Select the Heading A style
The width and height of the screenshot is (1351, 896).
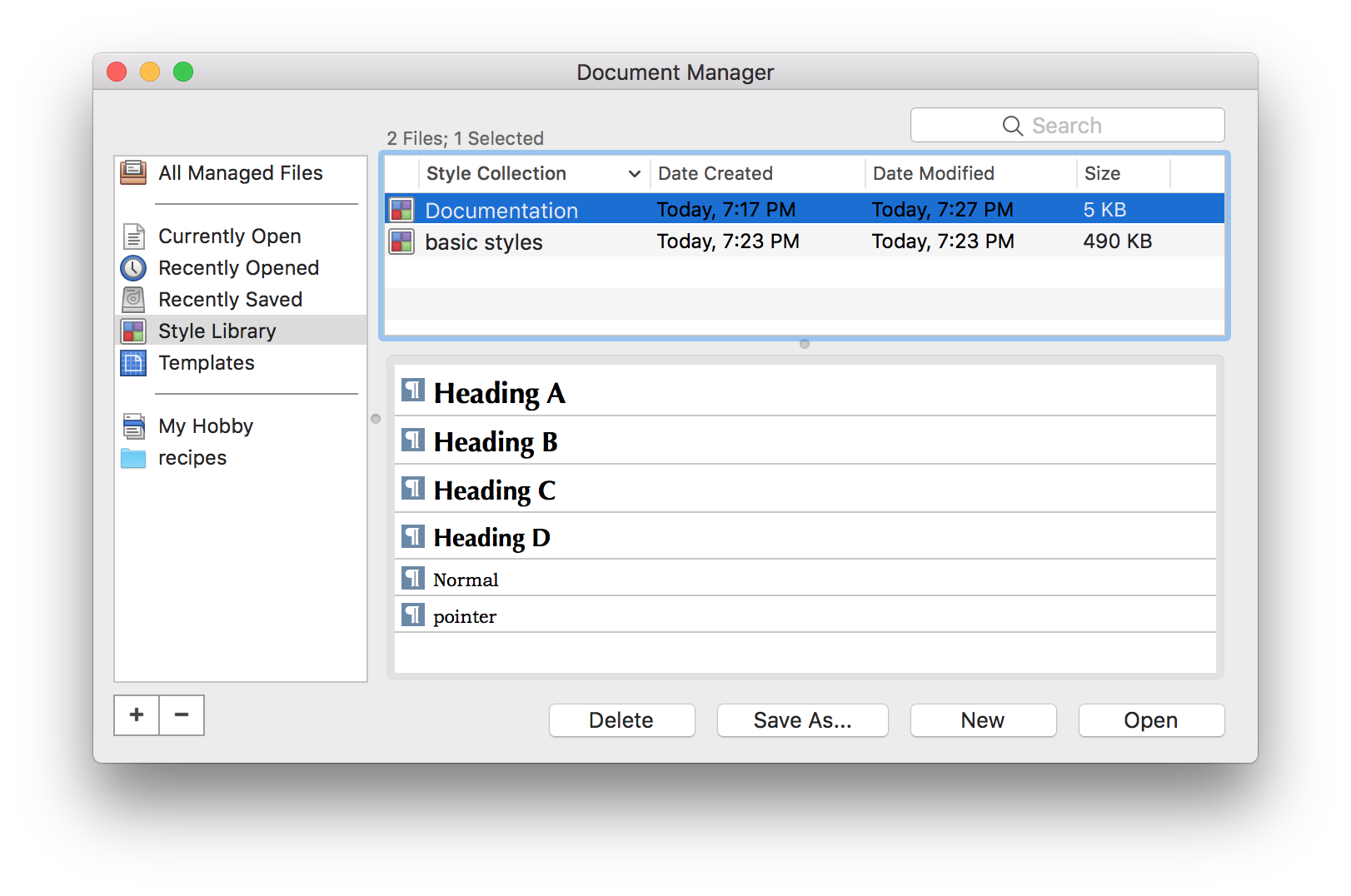(x=805, y=391)
